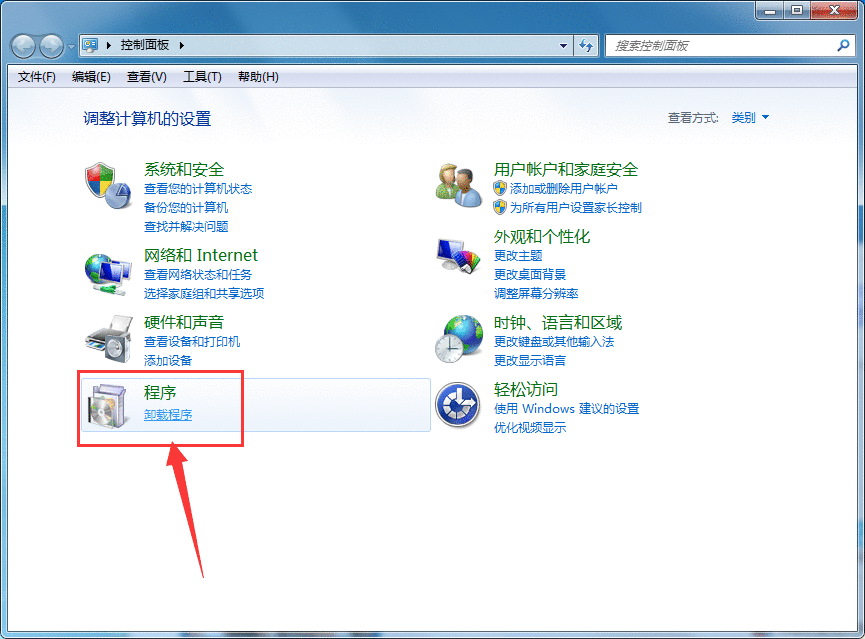Click the refresh icon in the address bar
Viewport: 865px width, 639px height.
tap(587, 45)
